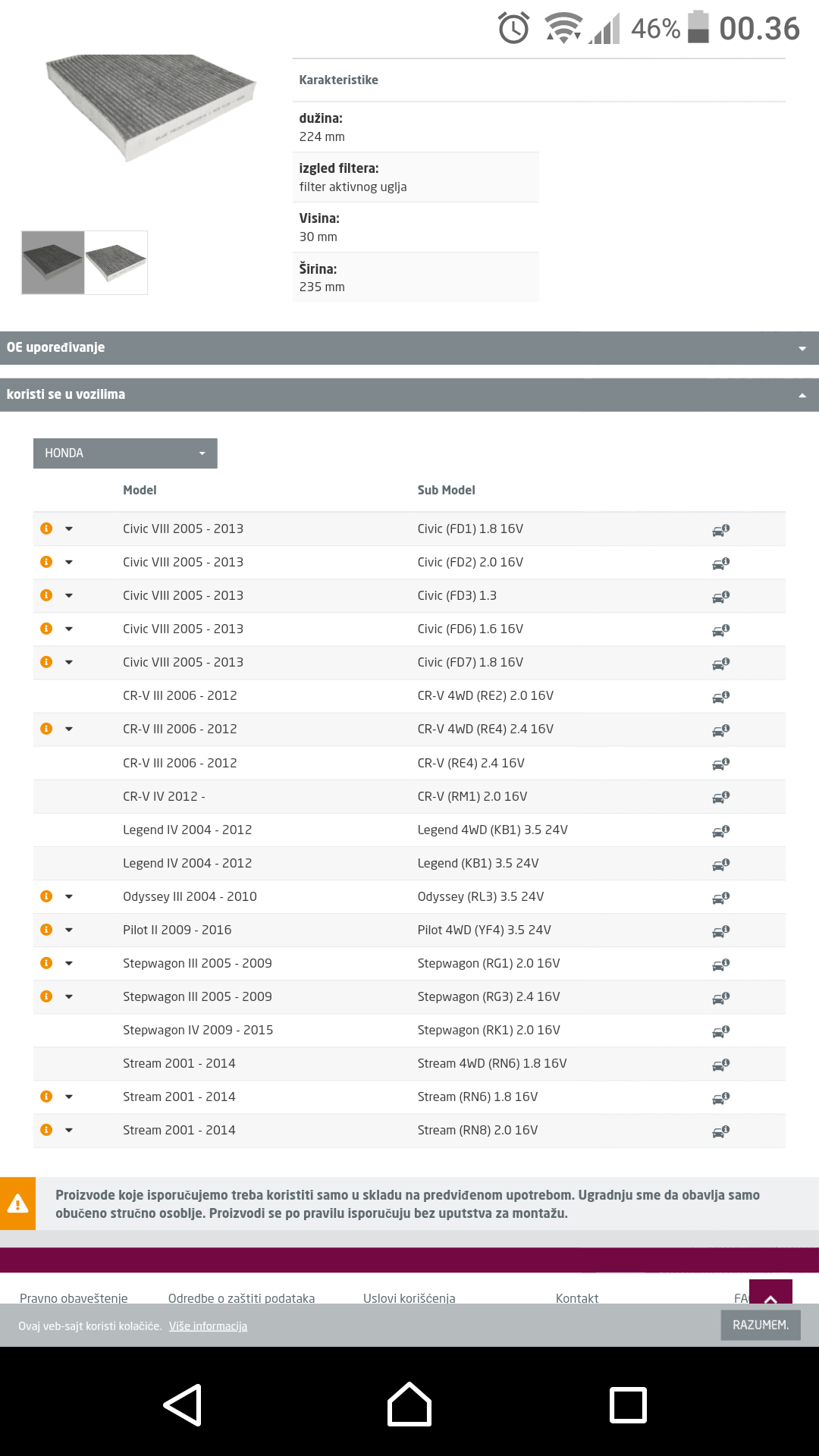Open vehicle details icon for Stream (RN8) 2.0 16V
The height and width of the screenshot is (1456, 819).
coord(720,1131)
